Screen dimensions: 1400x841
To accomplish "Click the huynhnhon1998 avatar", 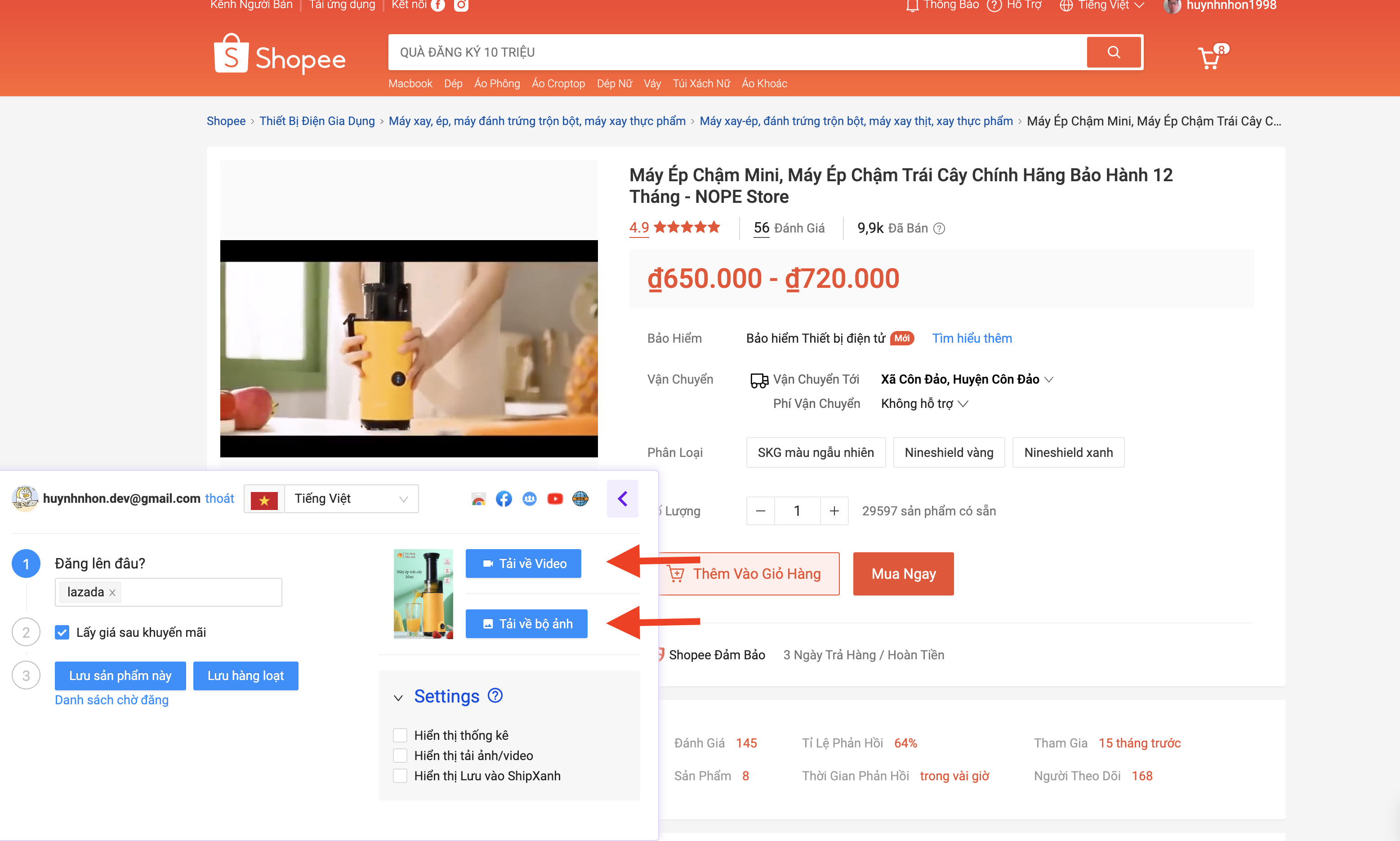I will click(x=1172, y=5).
